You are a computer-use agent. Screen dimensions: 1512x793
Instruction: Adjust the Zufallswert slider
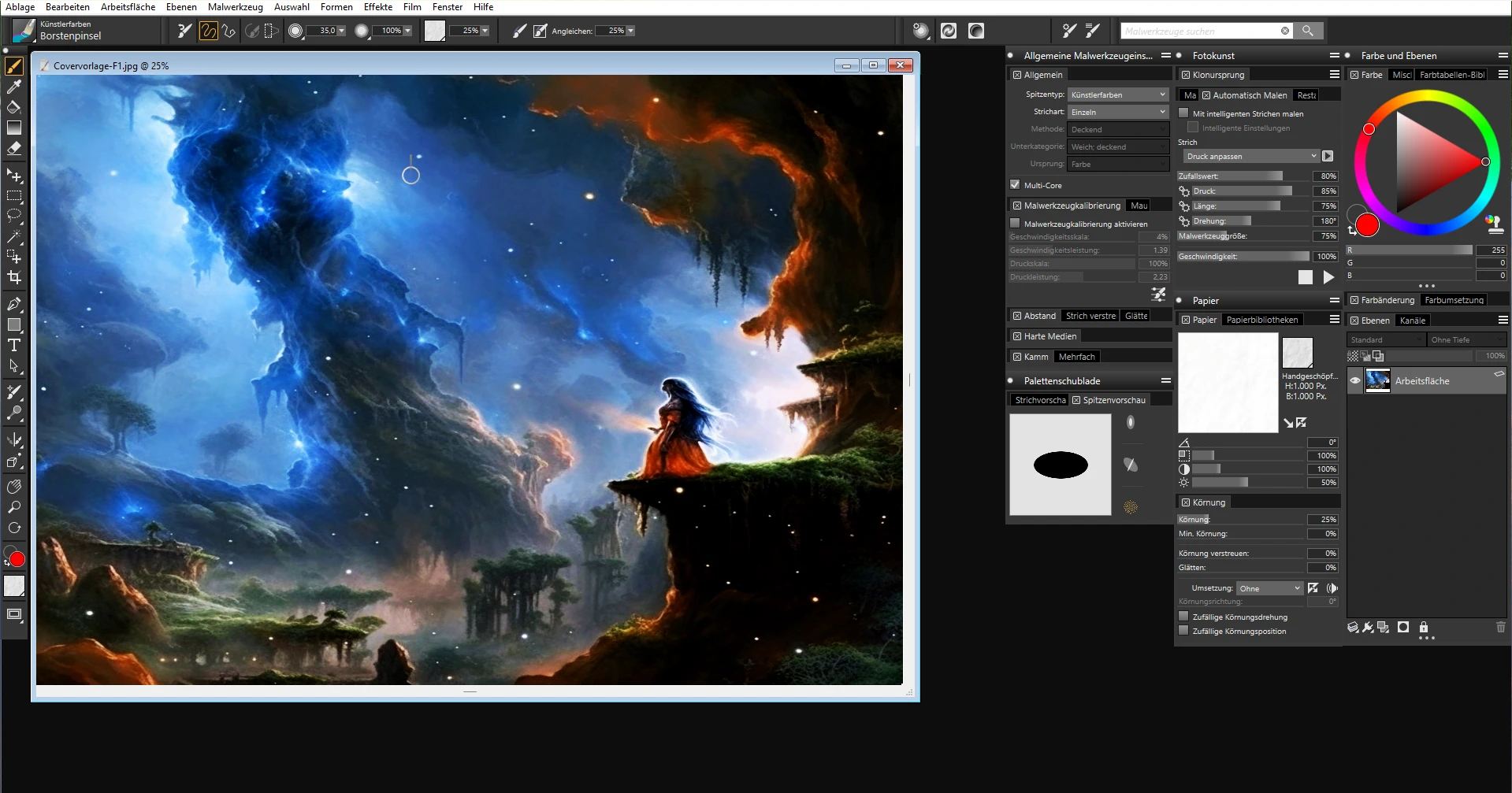(x=1243, y=176)
